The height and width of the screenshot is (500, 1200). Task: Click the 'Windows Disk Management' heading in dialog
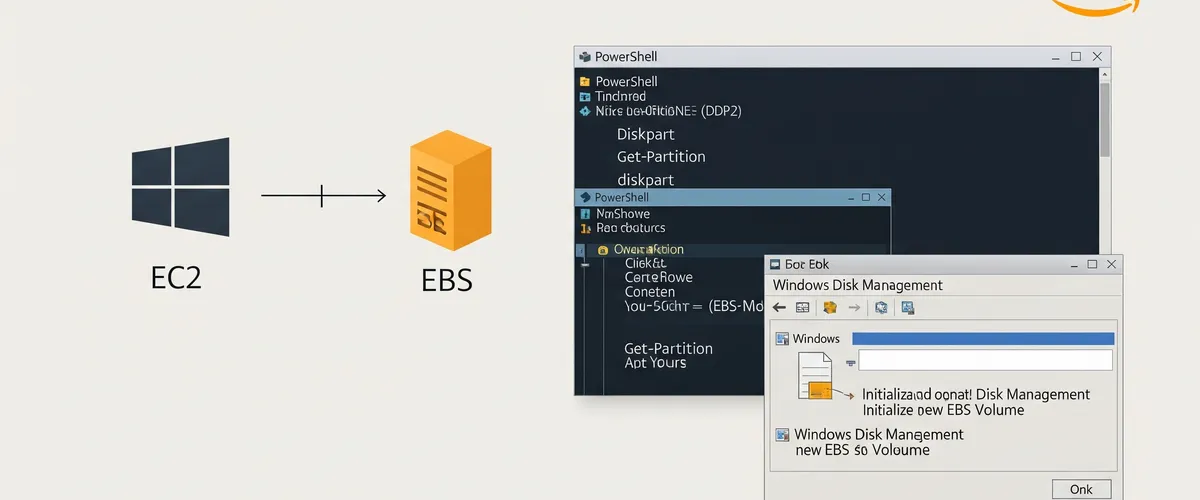point(858,285)
